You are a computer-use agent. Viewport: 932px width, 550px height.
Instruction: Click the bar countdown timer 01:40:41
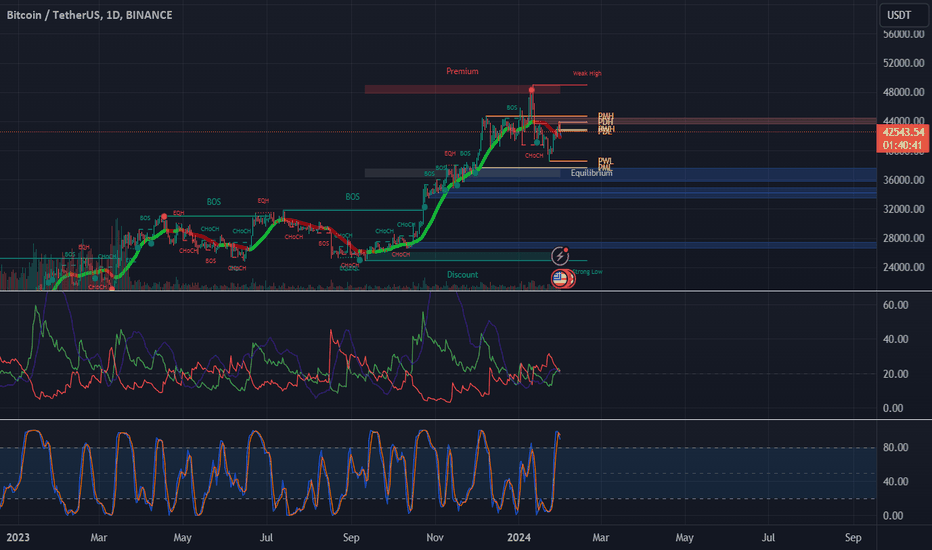903,146
